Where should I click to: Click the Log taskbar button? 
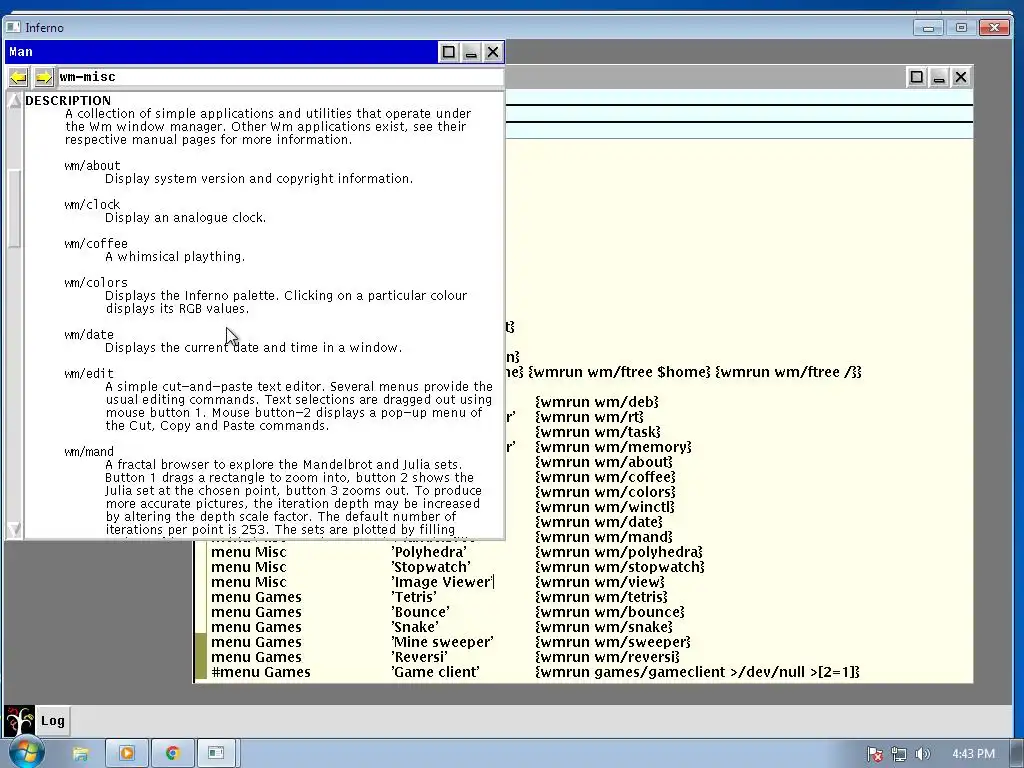pos(53,721)
